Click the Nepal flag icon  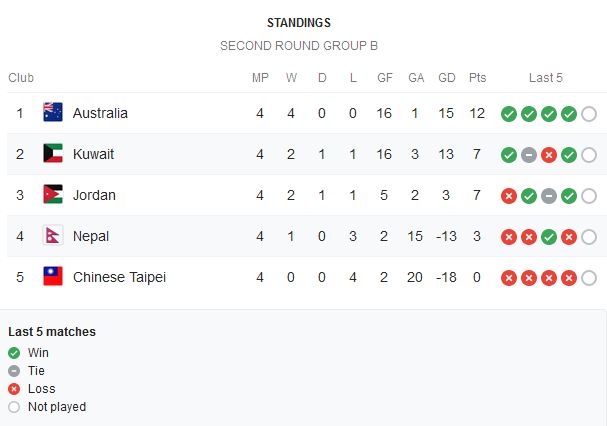pyautogui.click(x=53, y=235)
